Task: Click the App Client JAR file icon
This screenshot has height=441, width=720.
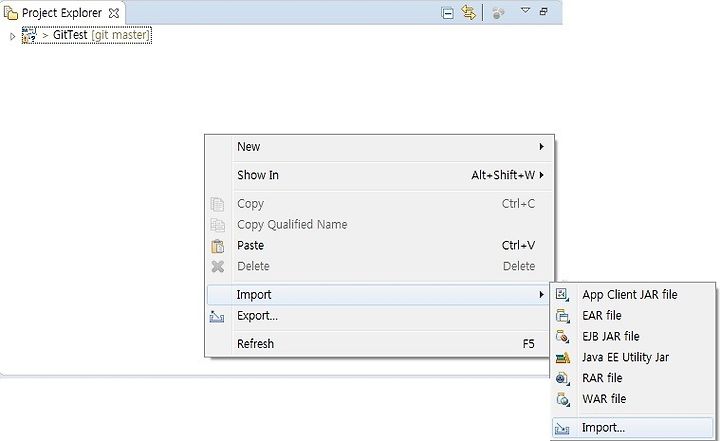Action: 562,294
